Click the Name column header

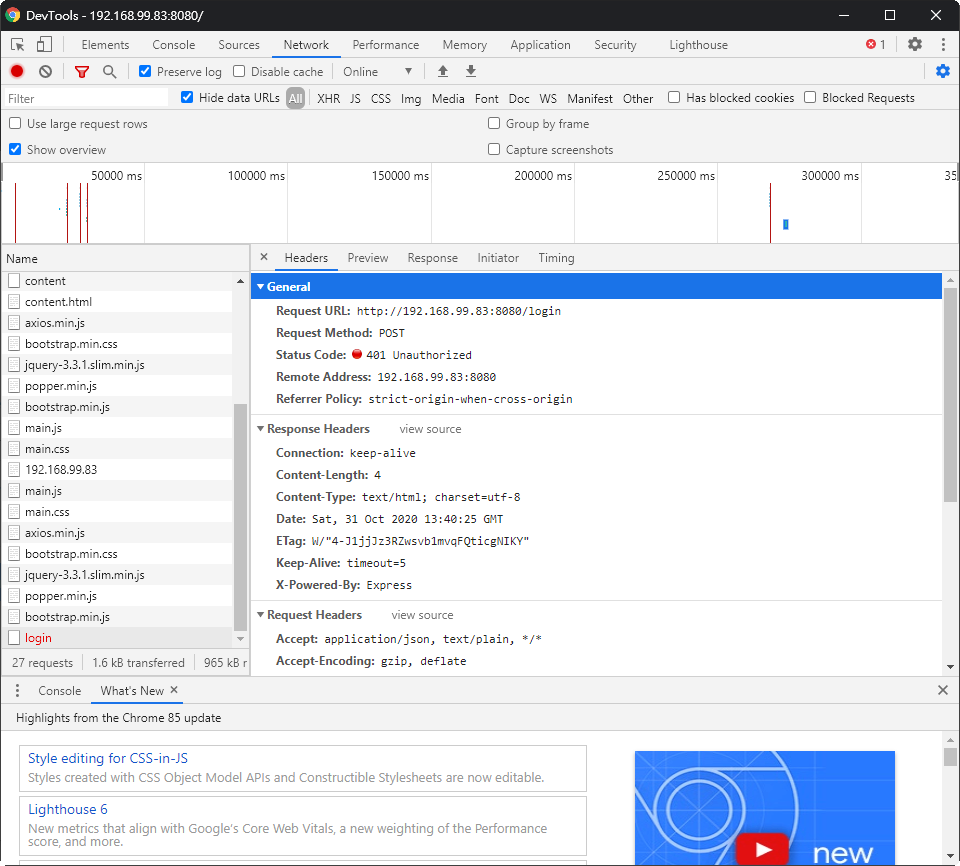tap(125, 258)
